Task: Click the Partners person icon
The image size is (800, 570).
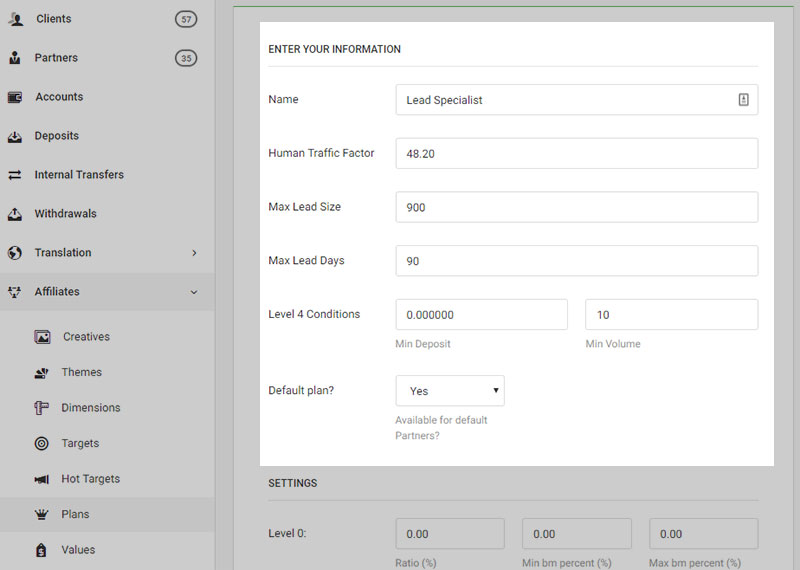Action: pyautogui.click(x=15, y=58)
